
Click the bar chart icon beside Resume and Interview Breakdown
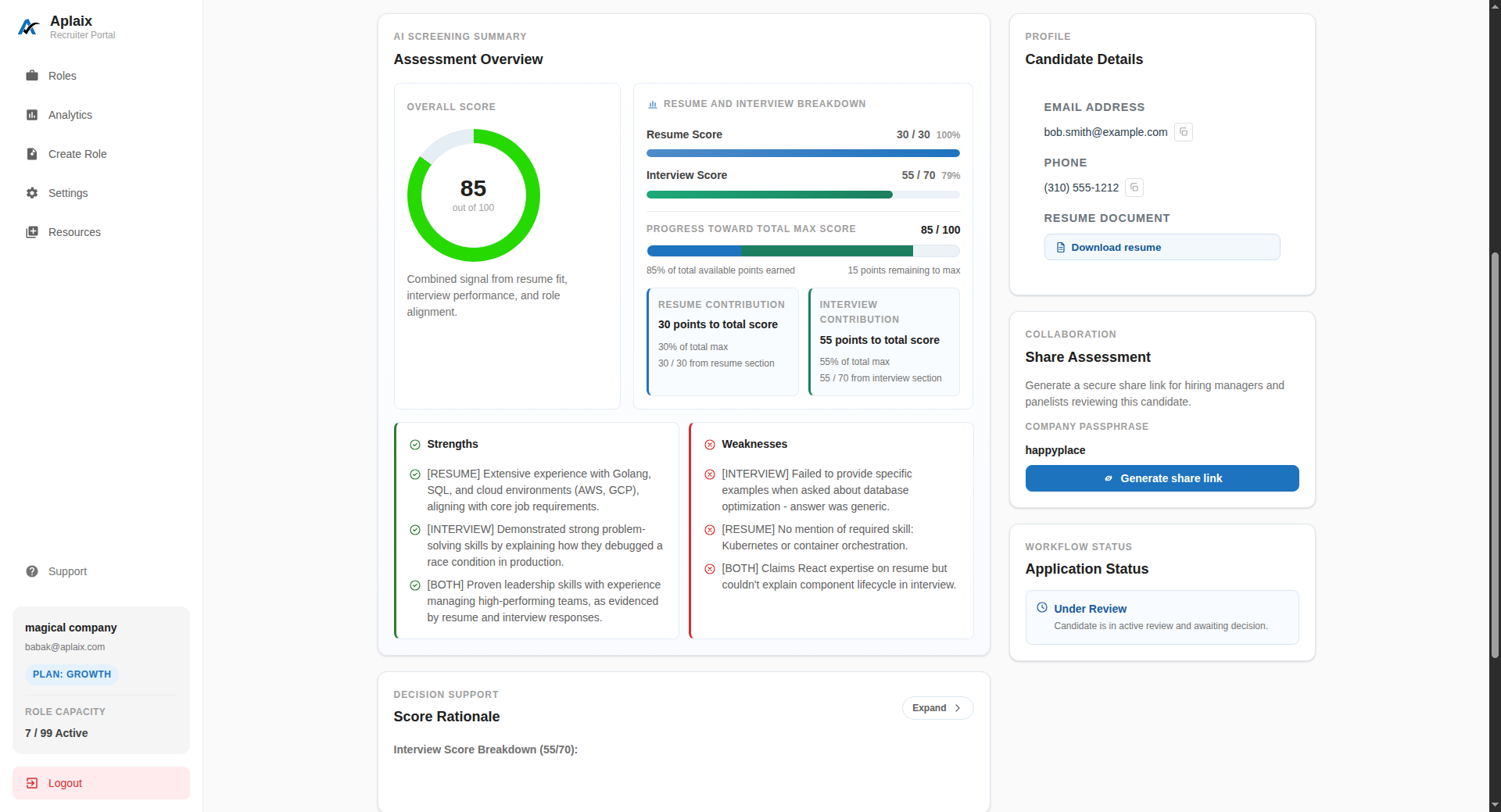click(x=653, y=104)
